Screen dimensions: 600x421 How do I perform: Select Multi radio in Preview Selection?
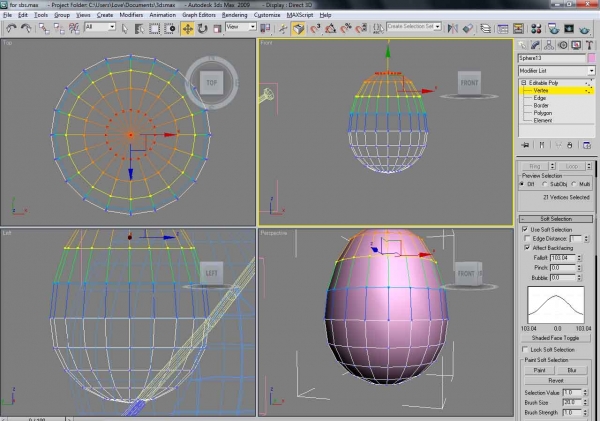click(573, 184)
